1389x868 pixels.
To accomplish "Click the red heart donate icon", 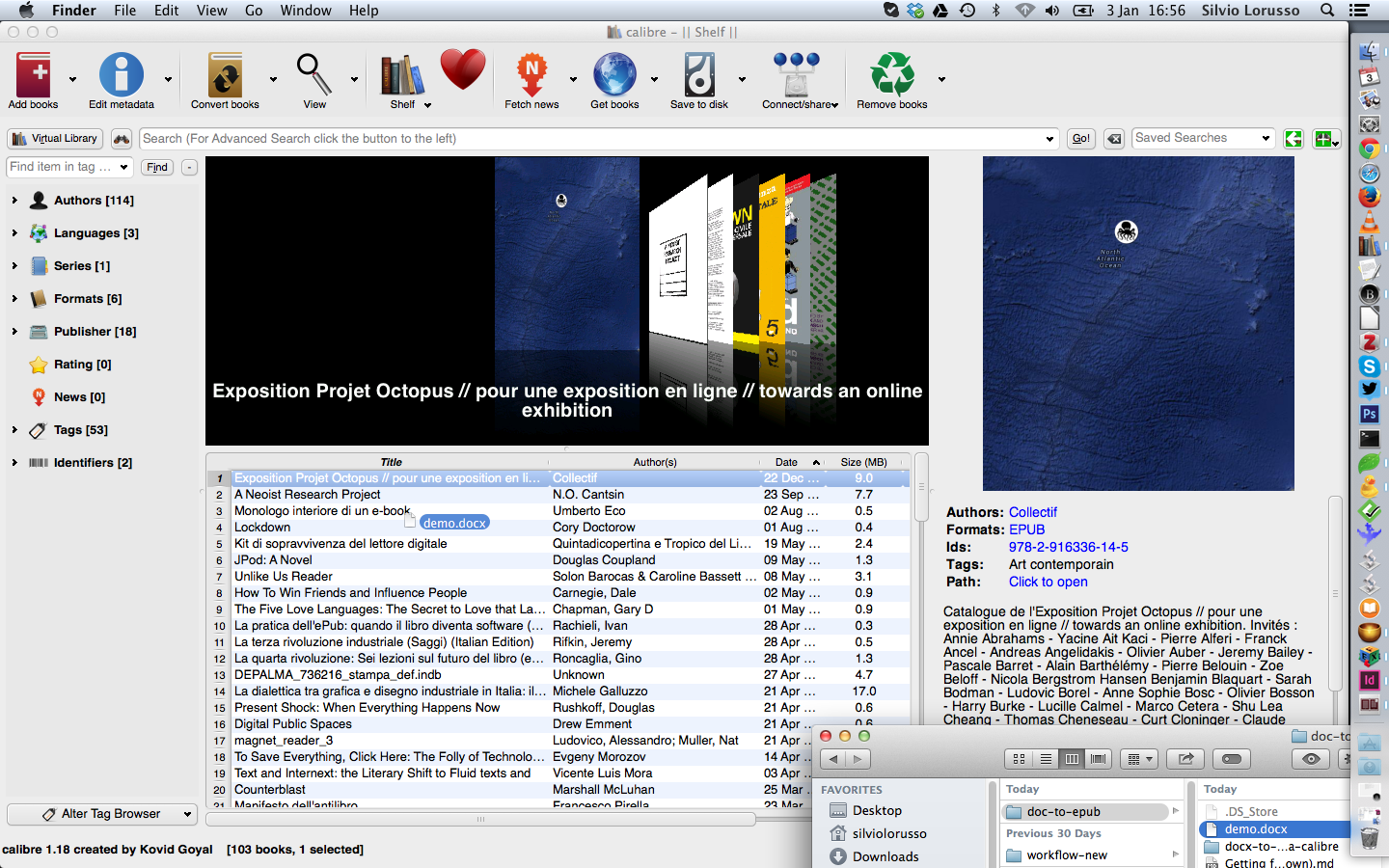I will 463,69.
